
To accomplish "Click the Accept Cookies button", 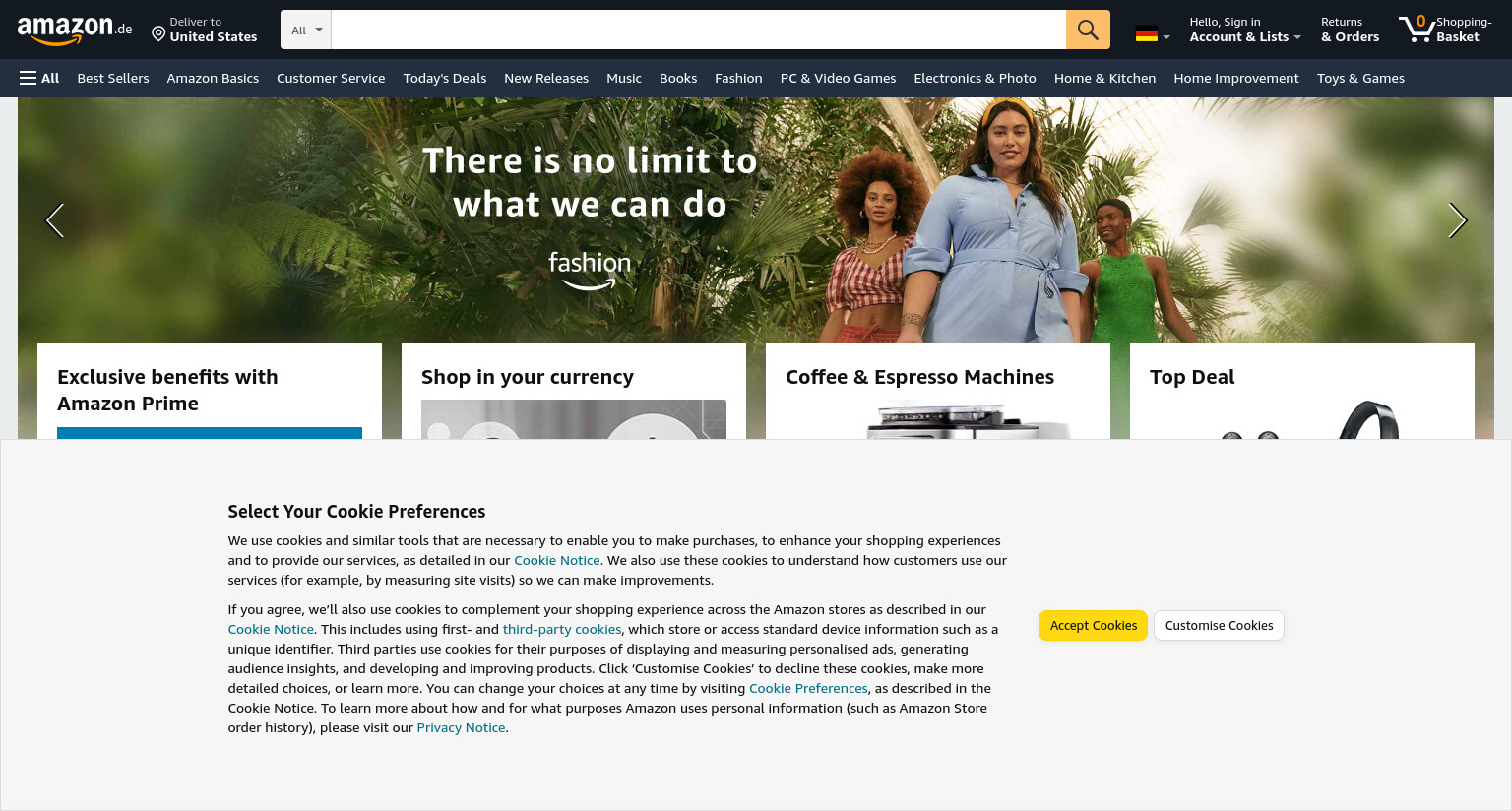I will coord(1093,625).
